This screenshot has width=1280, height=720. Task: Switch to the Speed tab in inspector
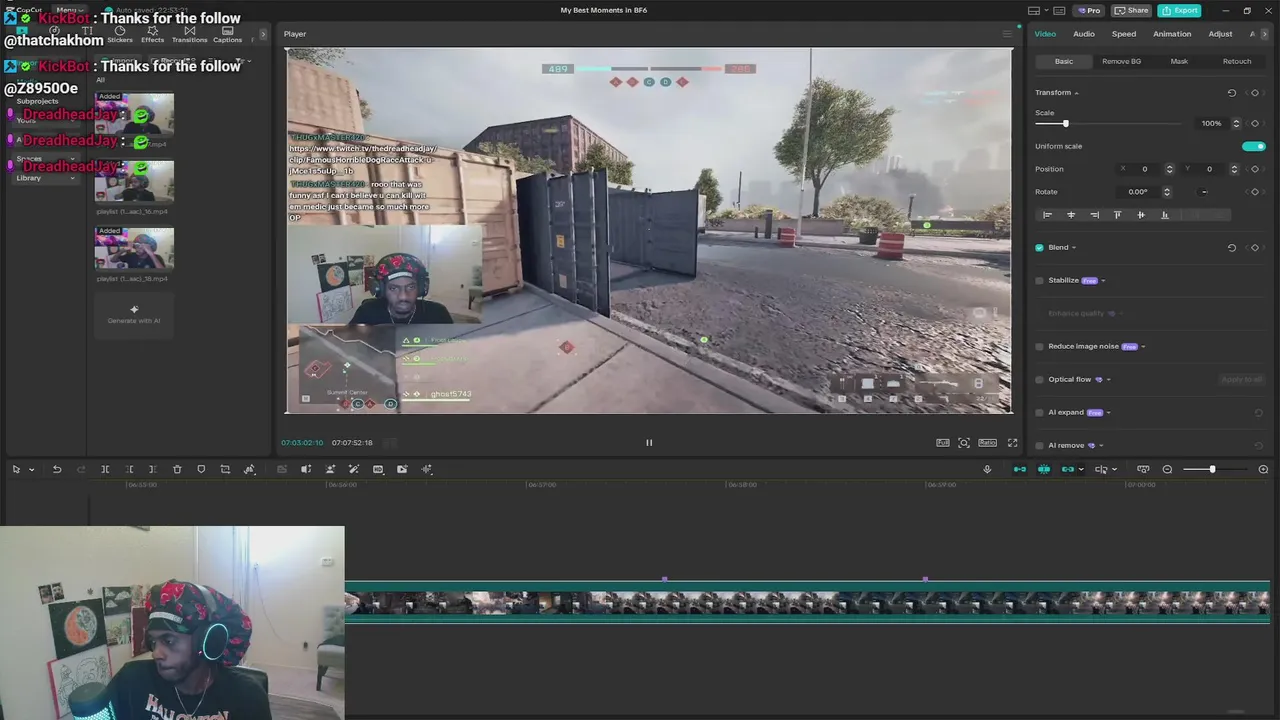coord(1124,34)
